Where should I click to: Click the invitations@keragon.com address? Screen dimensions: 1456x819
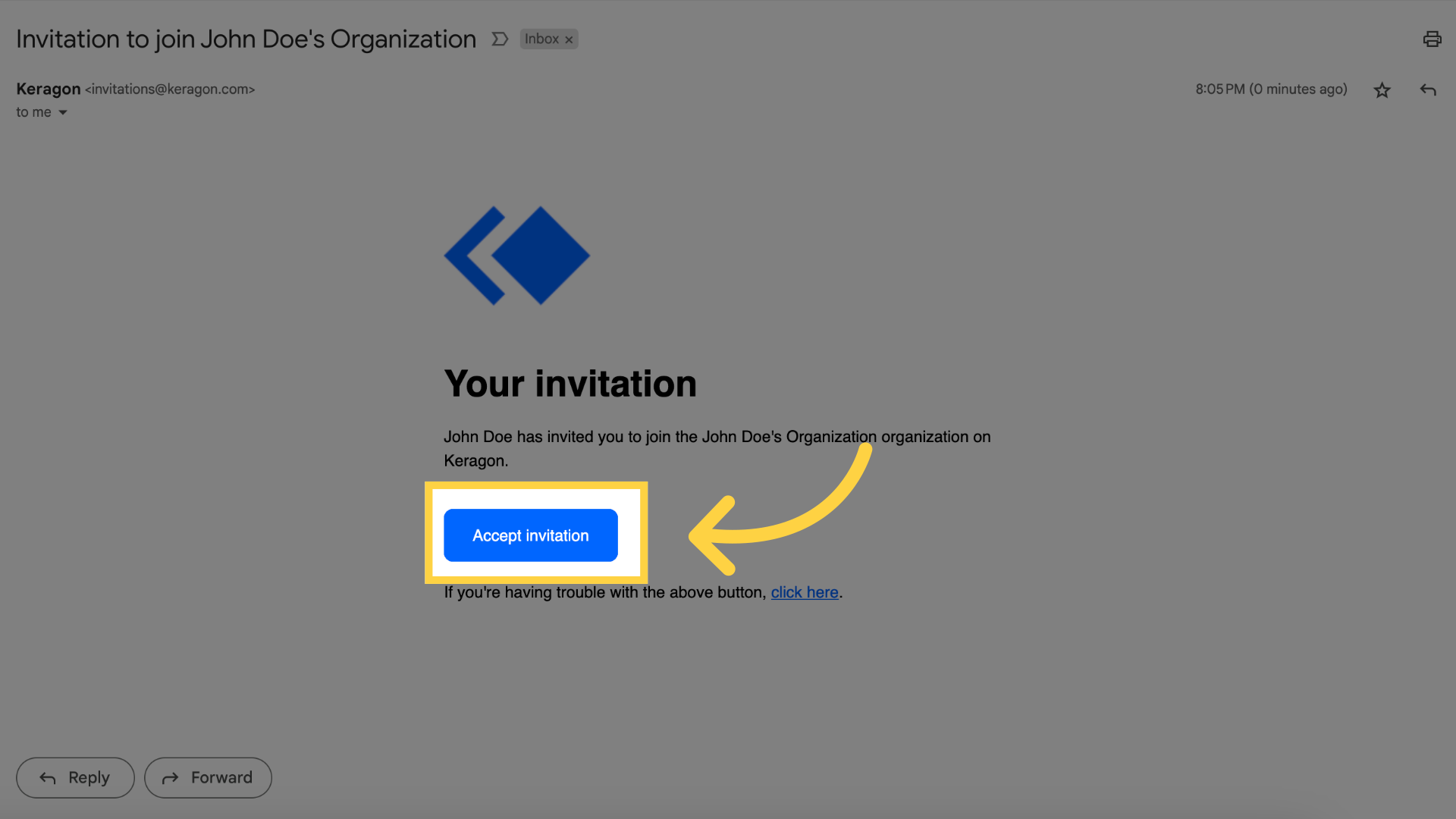pos(170,89)
